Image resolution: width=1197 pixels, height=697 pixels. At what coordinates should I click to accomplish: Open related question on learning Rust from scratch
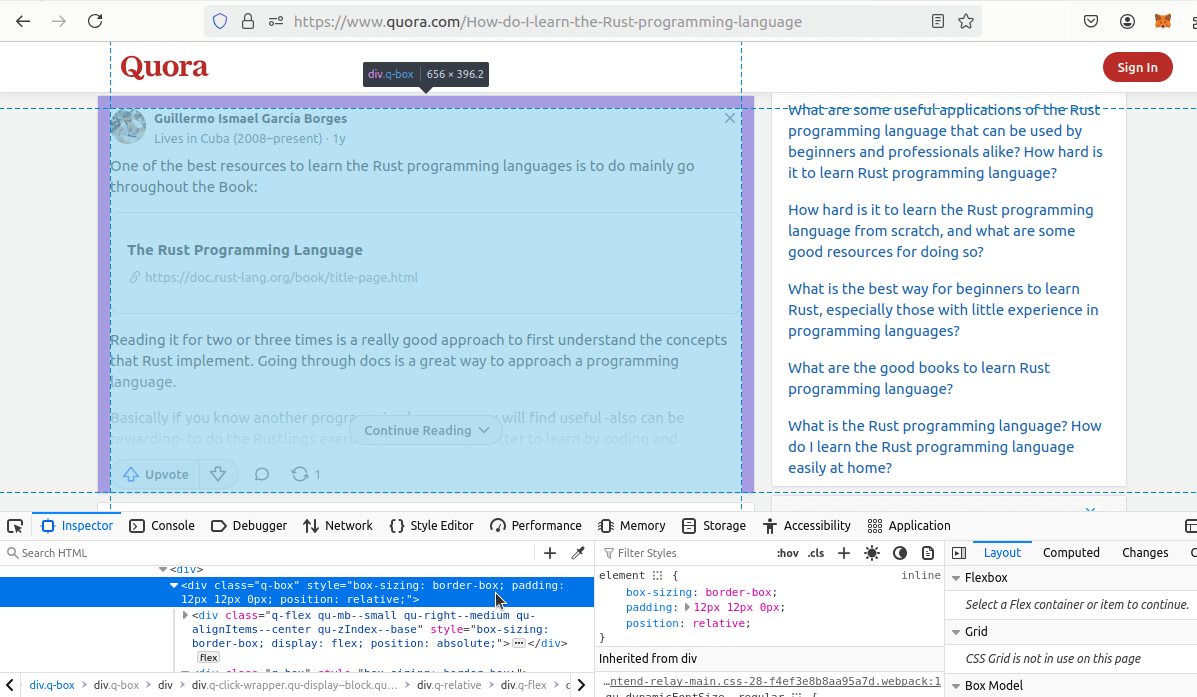pyautogui.click(x=940, y=231)
